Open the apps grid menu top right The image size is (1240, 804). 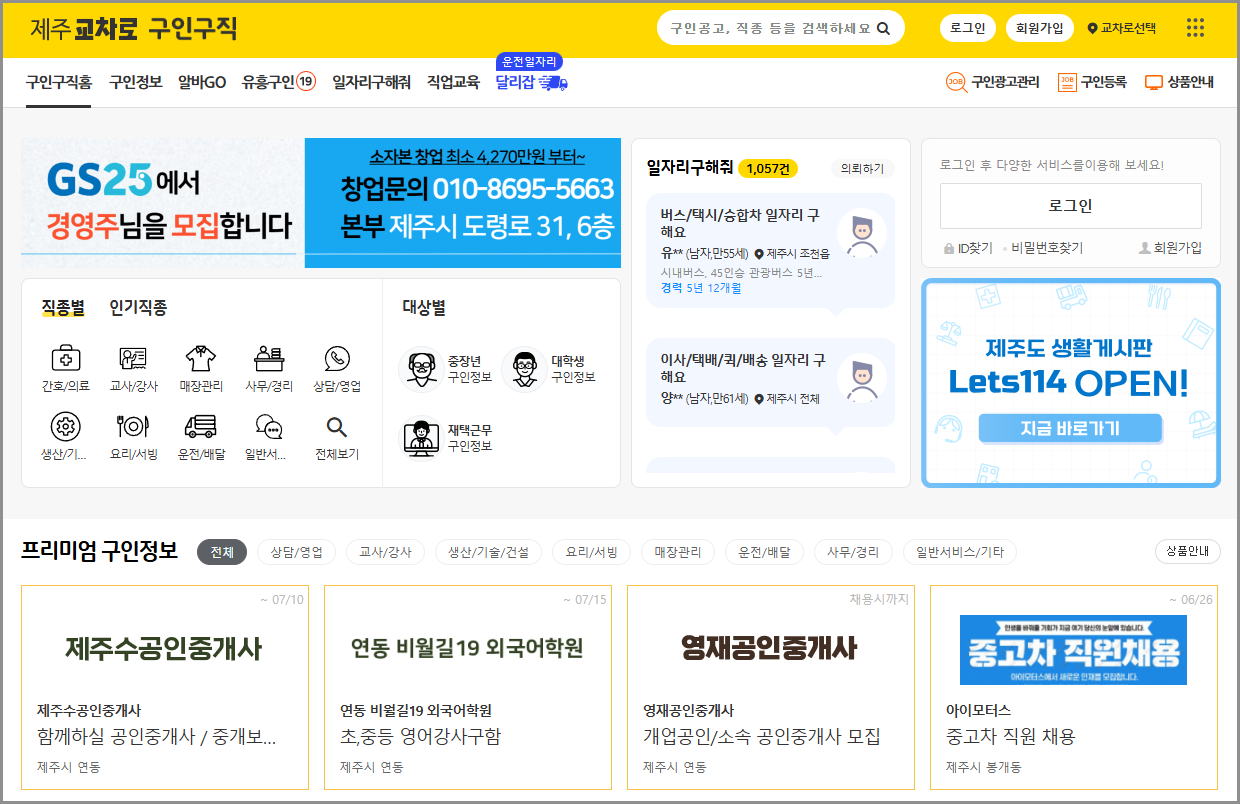(x=1195, y=27)
